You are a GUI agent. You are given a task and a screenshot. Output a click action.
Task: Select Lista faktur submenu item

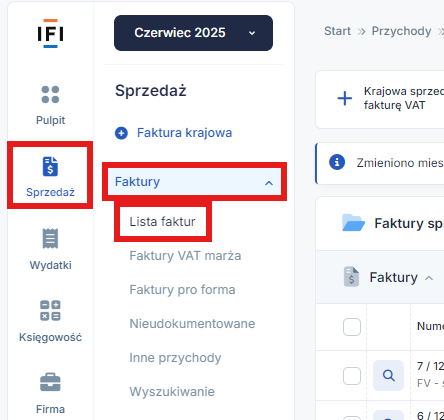click(162, 222)
